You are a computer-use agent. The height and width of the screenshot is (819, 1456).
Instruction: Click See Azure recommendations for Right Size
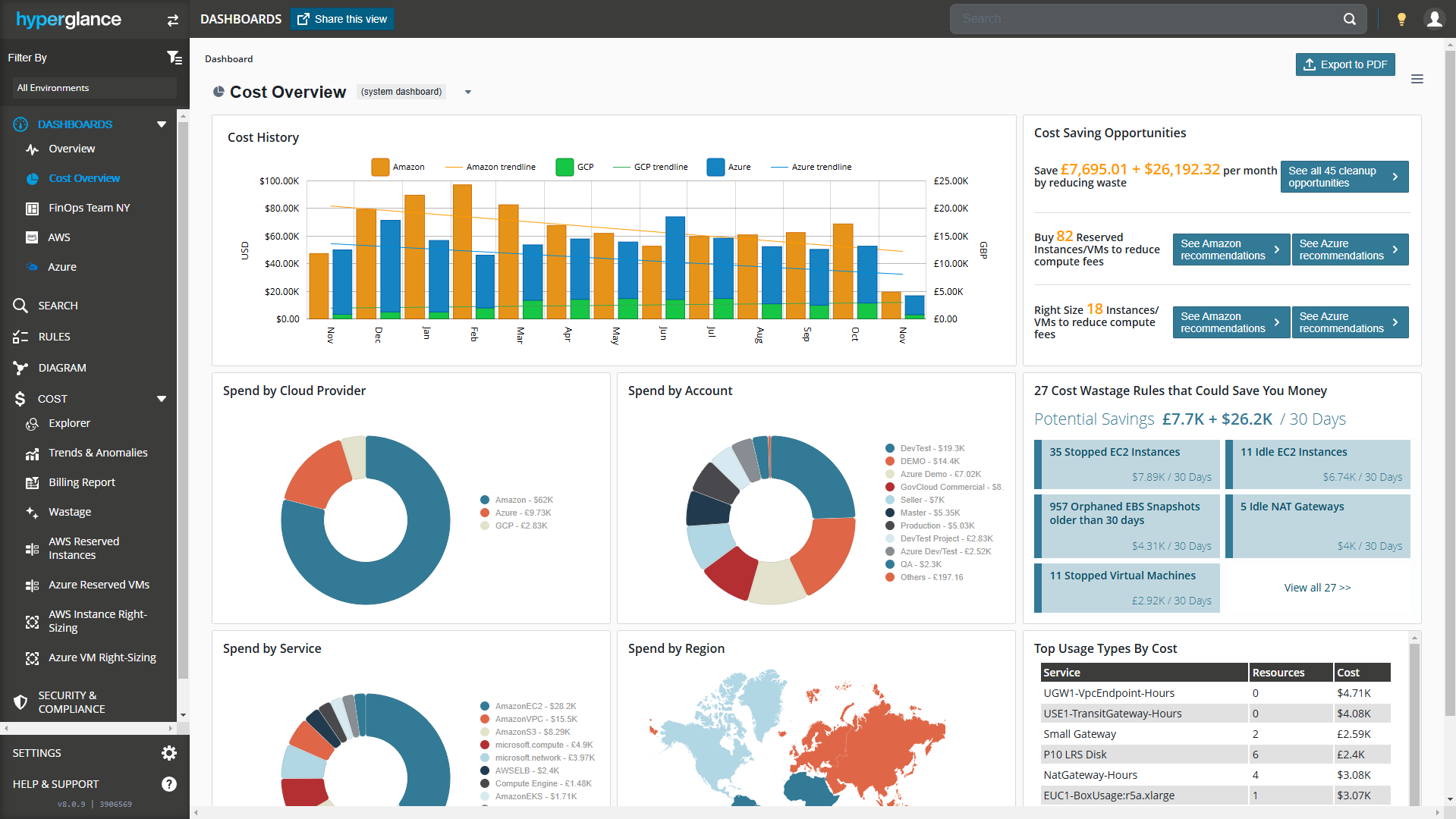coord(1350,322)
